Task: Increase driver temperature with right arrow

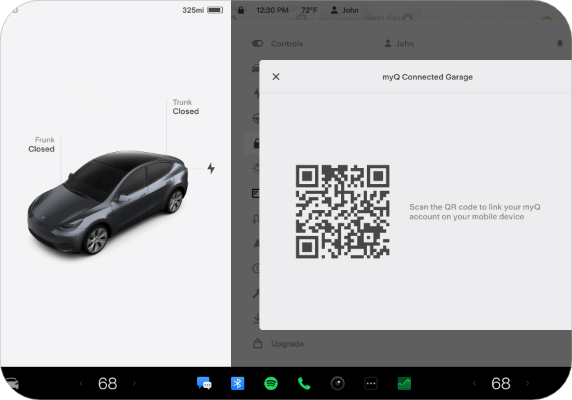Action: point(134,384)
